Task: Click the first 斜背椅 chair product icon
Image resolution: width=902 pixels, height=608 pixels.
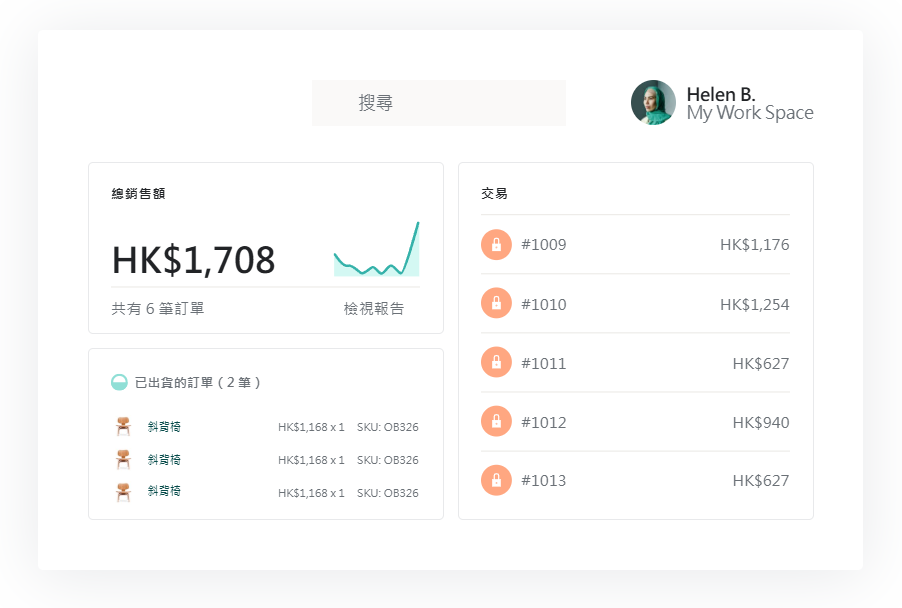Action: (124, 425)
